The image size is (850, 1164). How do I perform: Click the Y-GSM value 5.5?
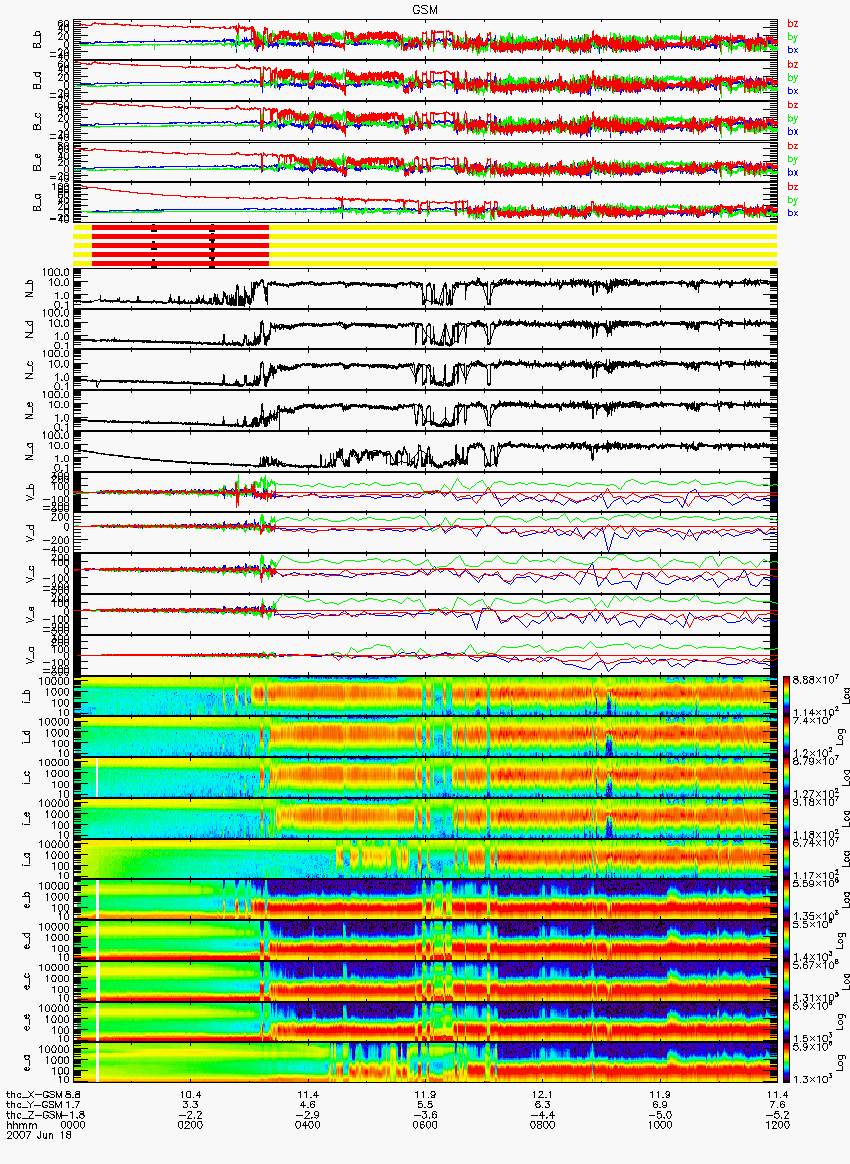pos(425,1105)
